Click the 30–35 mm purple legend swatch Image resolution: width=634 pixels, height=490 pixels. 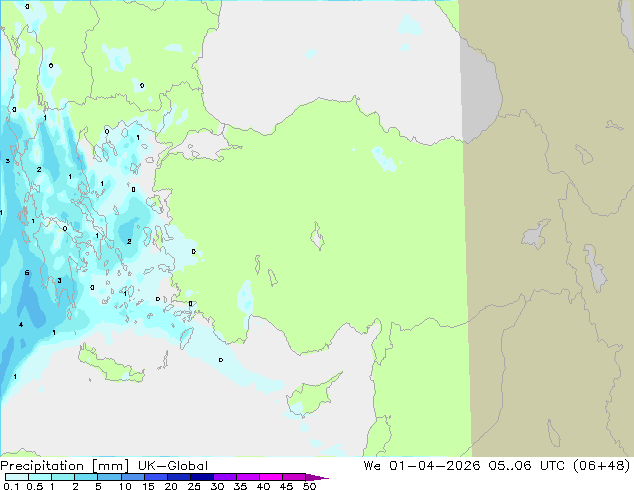tap(225, 477)
